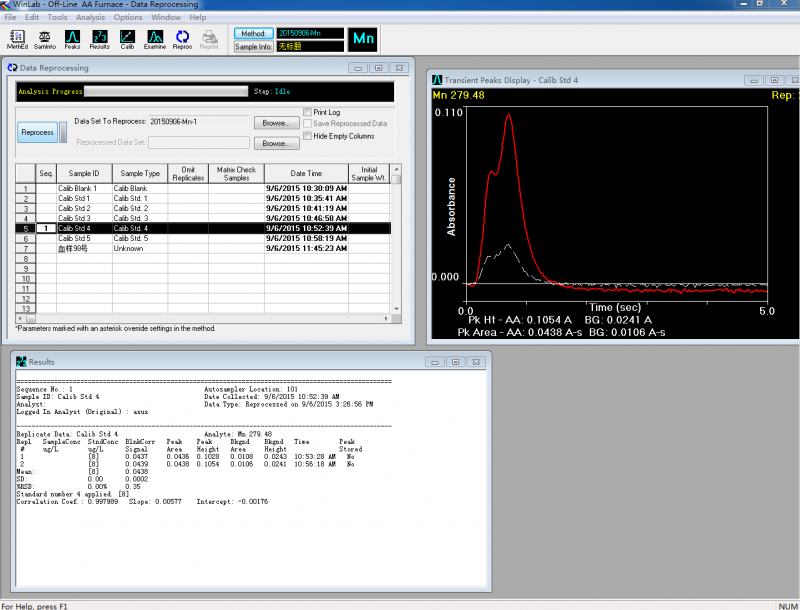Enable the Print Log checkbox
The height and width of the screenshot is (610, 800).
point(308,112)
